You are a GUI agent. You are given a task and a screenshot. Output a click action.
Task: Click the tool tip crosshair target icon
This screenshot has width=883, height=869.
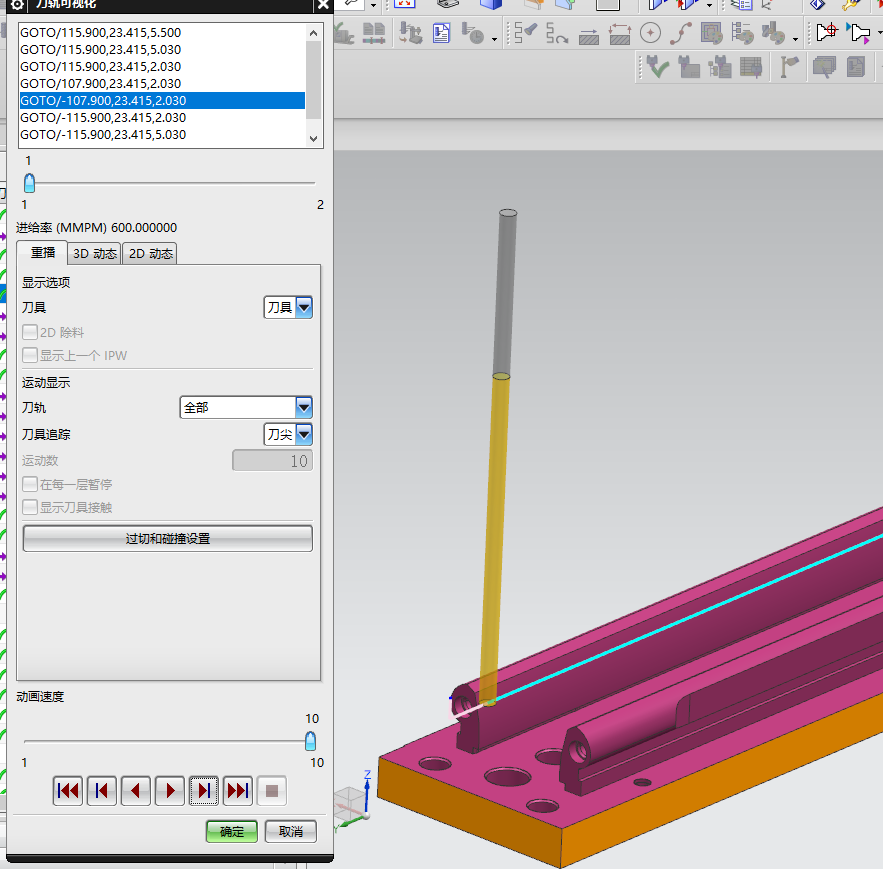tap(827, 32)
